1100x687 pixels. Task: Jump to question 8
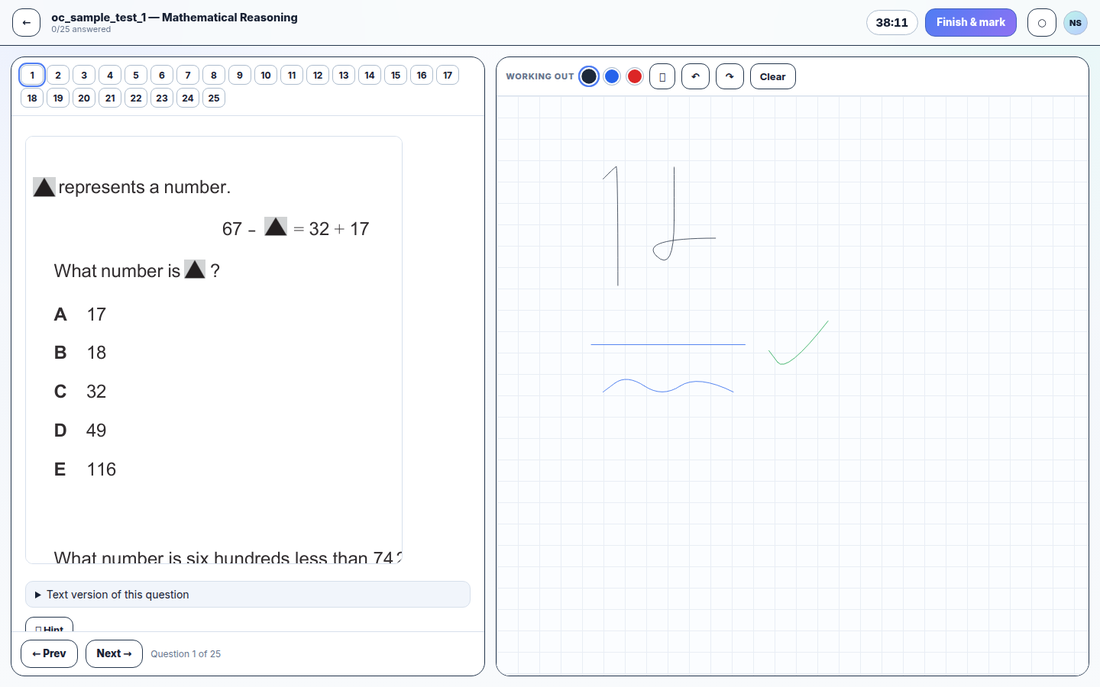pos(214,75)
